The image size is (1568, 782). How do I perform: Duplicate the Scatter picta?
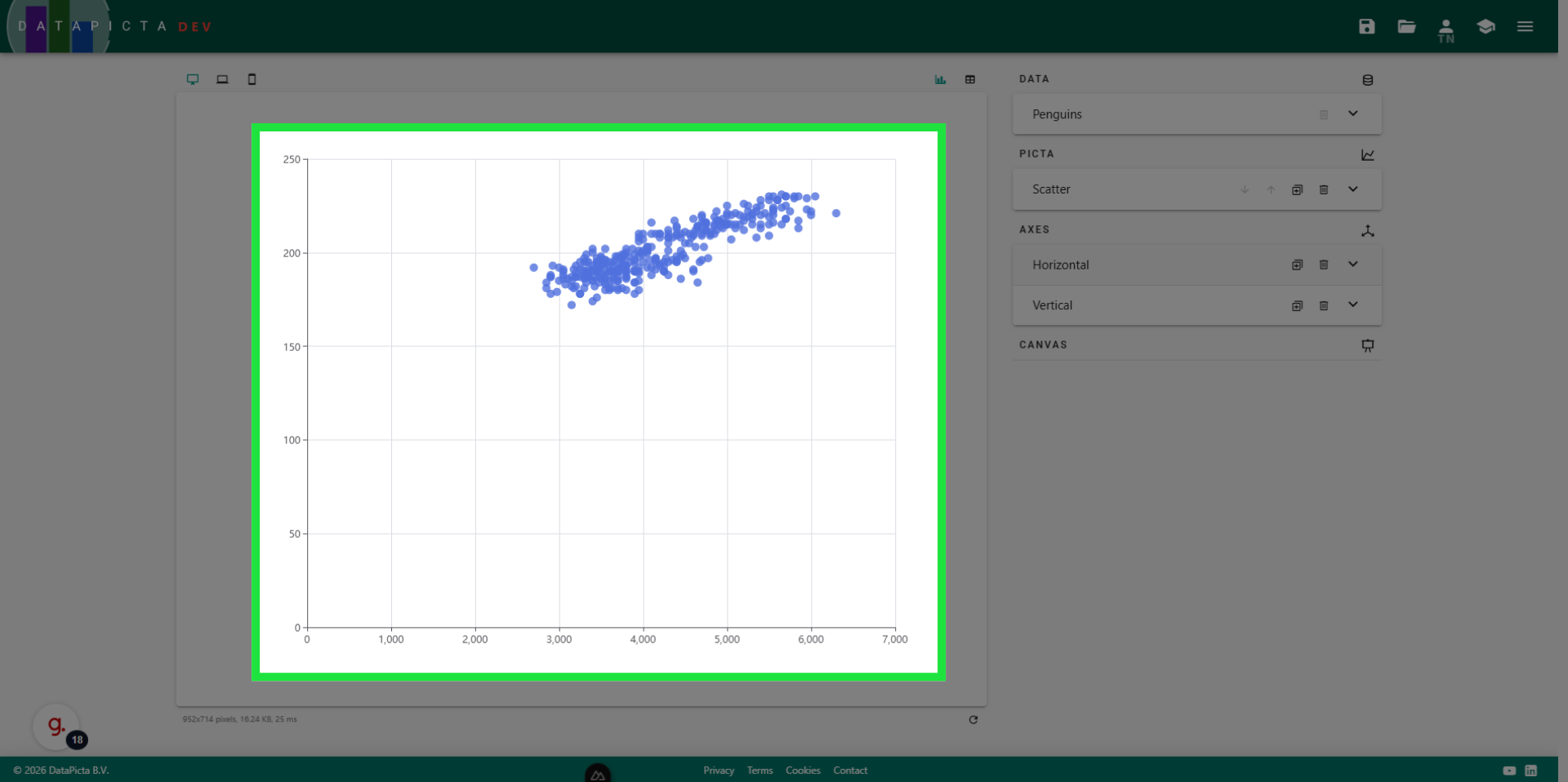[x=1298, y=189]
